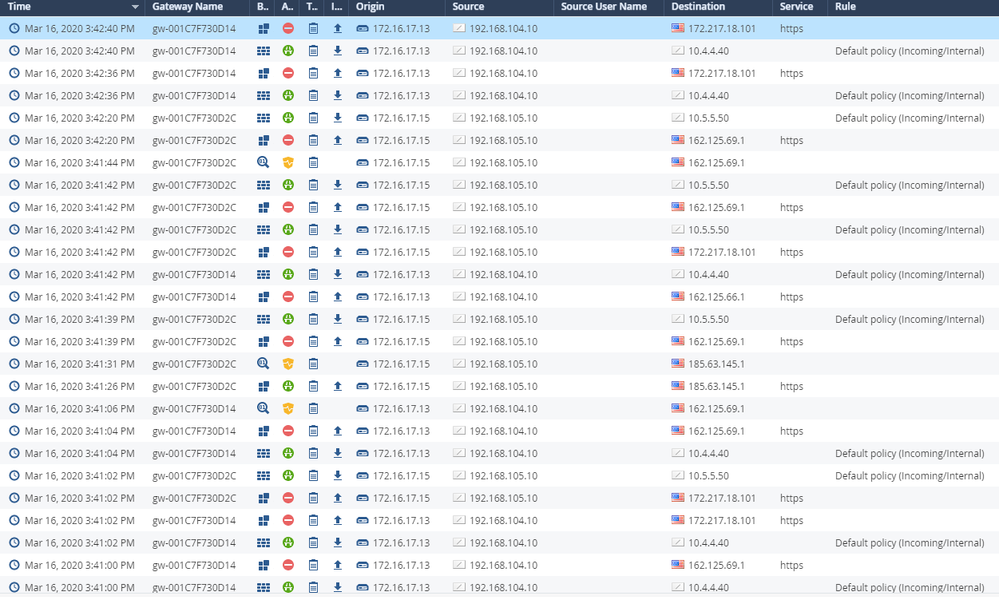The width and height of the screenshot is (999, 597).
Task: Sort by the Gateway Name column header
Action: tap(187, 7)
